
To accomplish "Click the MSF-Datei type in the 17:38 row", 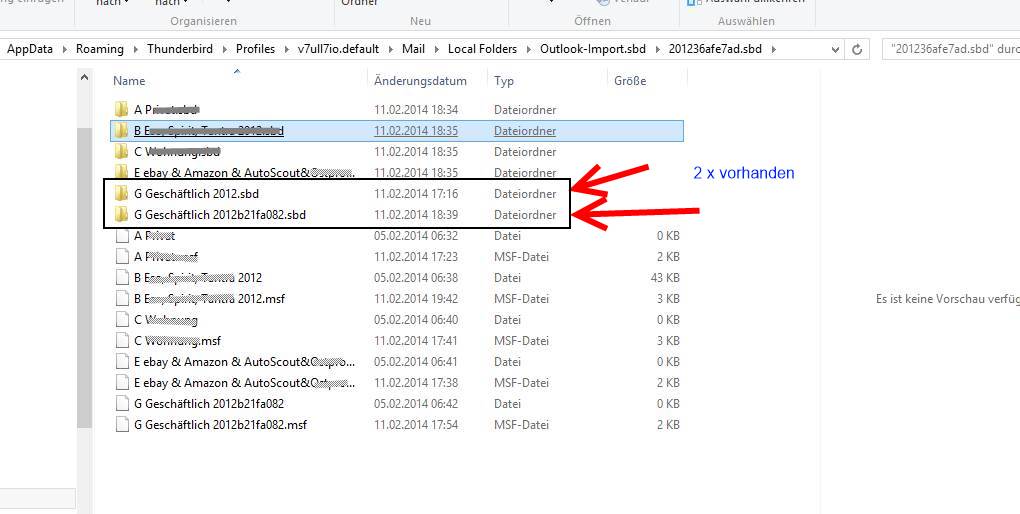I will pyautogui.click(x=521, y=383).
